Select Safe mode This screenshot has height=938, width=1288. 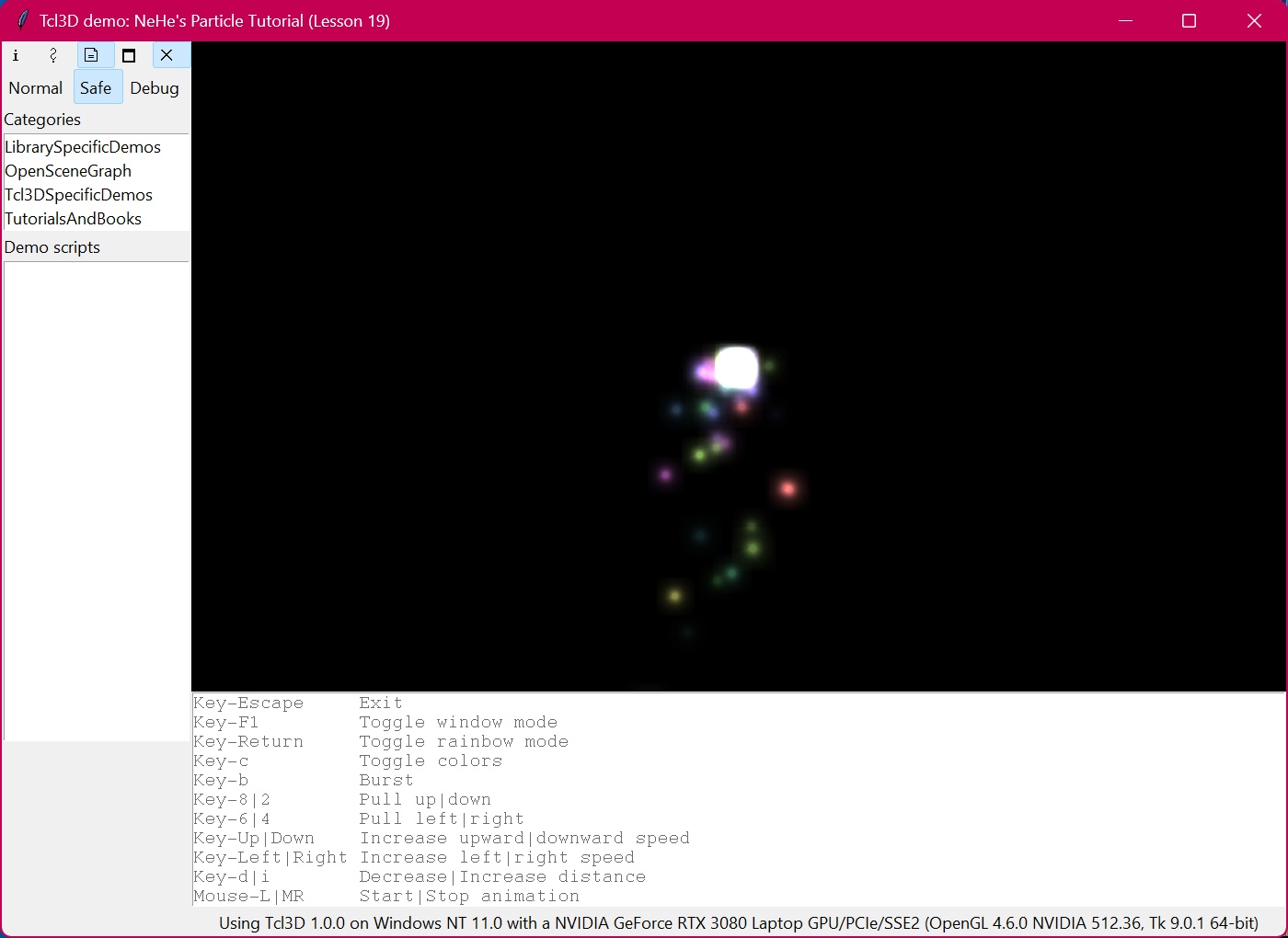pyautogui.click(x=96, y=88)
